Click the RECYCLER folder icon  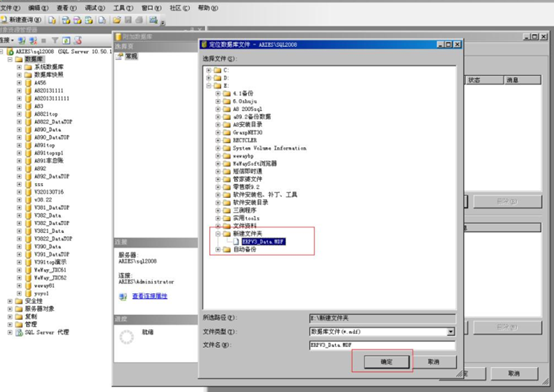pyautogui.click(x=227, y=140)
